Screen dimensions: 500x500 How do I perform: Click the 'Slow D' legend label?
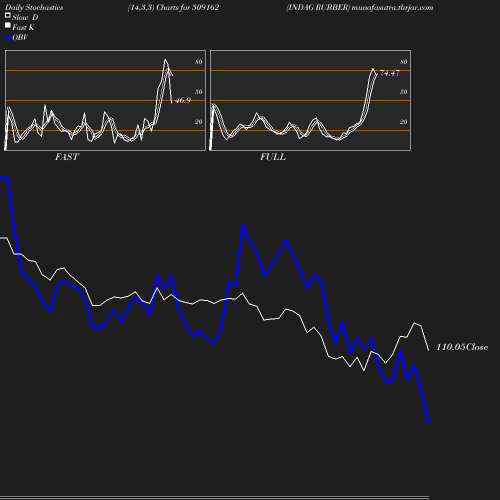(x=25, y=18)
